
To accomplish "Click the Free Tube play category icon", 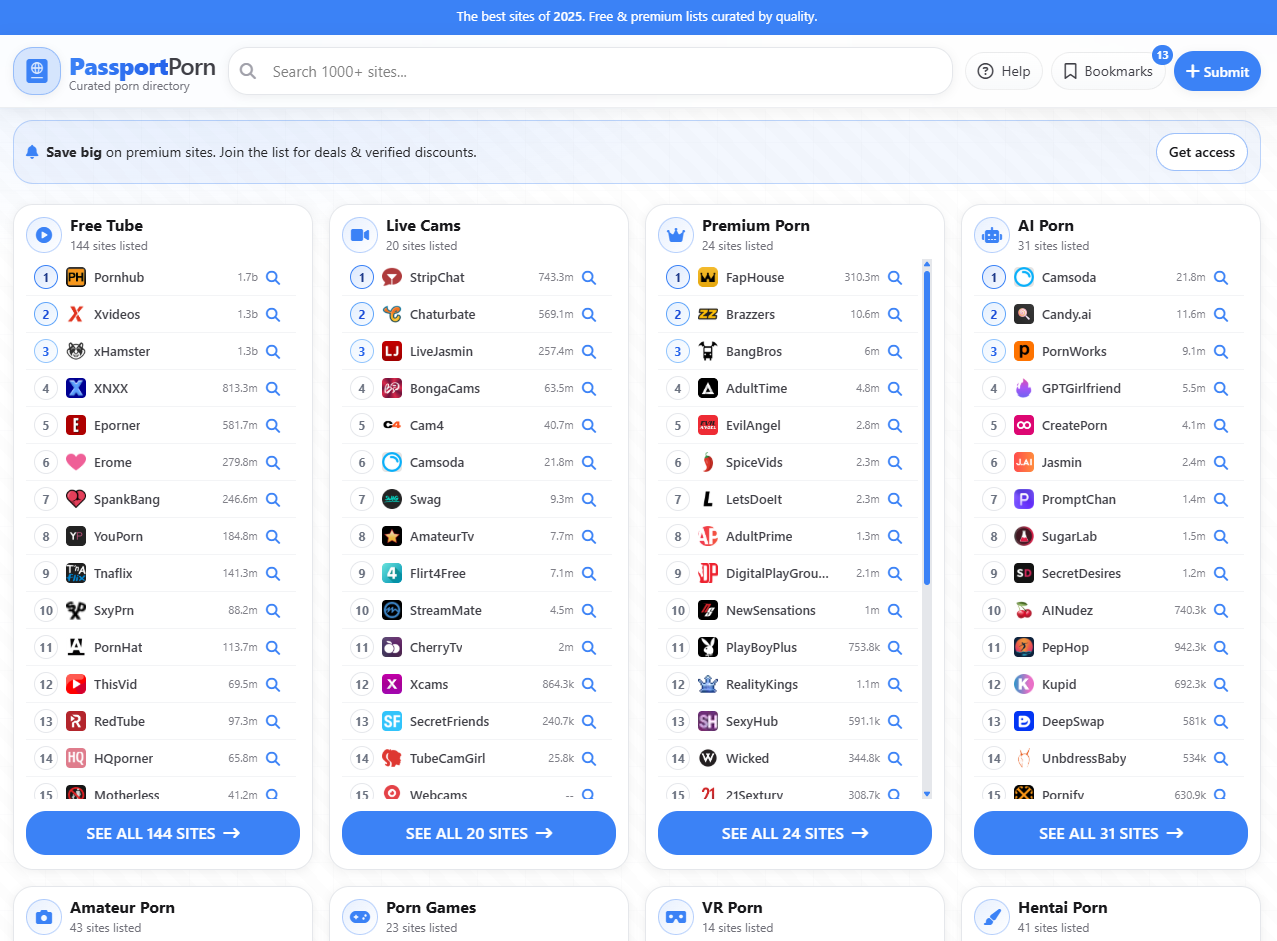I will coord(44,235).
